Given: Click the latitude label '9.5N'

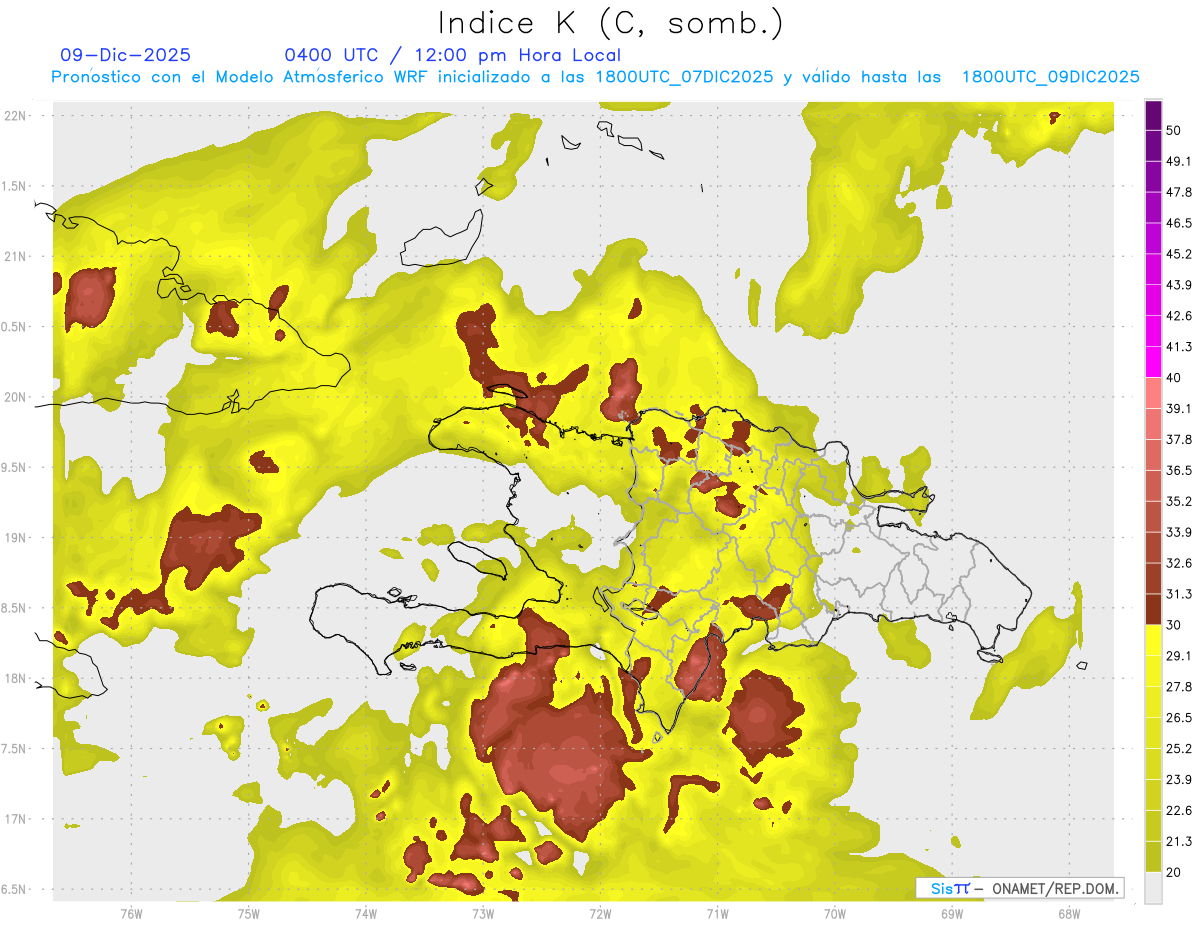Looking at the screenshot, I should tap(15, 467).
